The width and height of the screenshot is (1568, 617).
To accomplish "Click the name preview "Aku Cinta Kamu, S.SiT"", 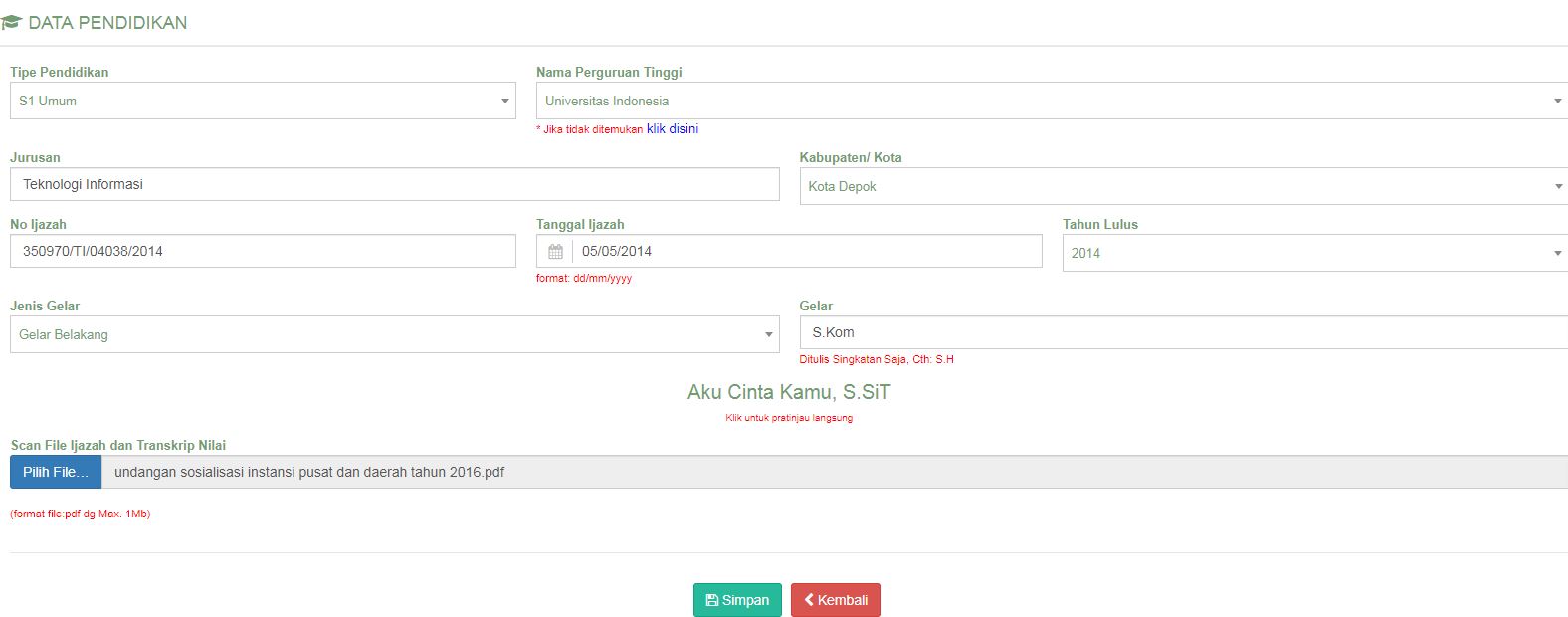I will click(789, 392).
